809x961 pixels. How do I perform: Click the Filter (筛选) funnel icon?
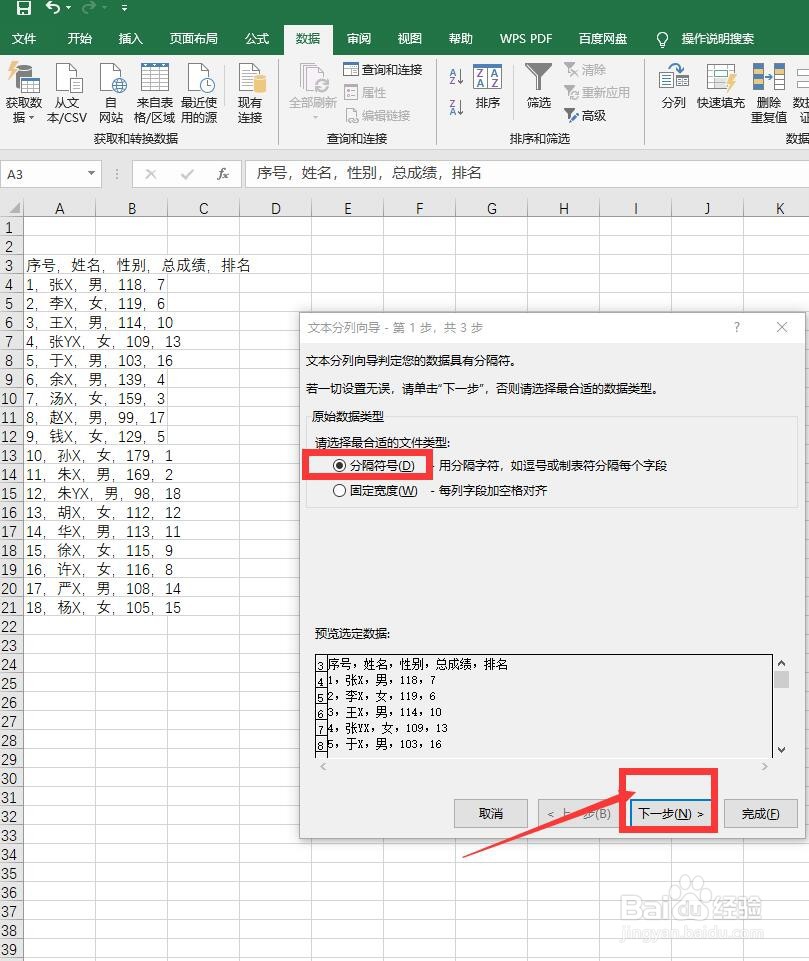(x=539, y=86)
